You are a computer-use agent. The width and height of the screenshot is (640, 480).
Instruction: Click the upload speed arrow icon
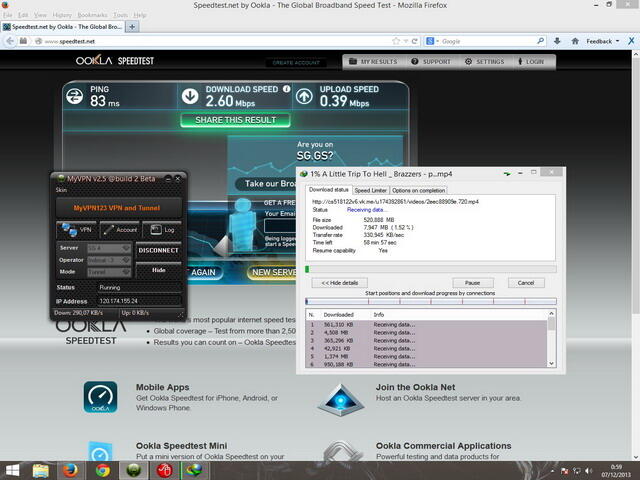304,97
